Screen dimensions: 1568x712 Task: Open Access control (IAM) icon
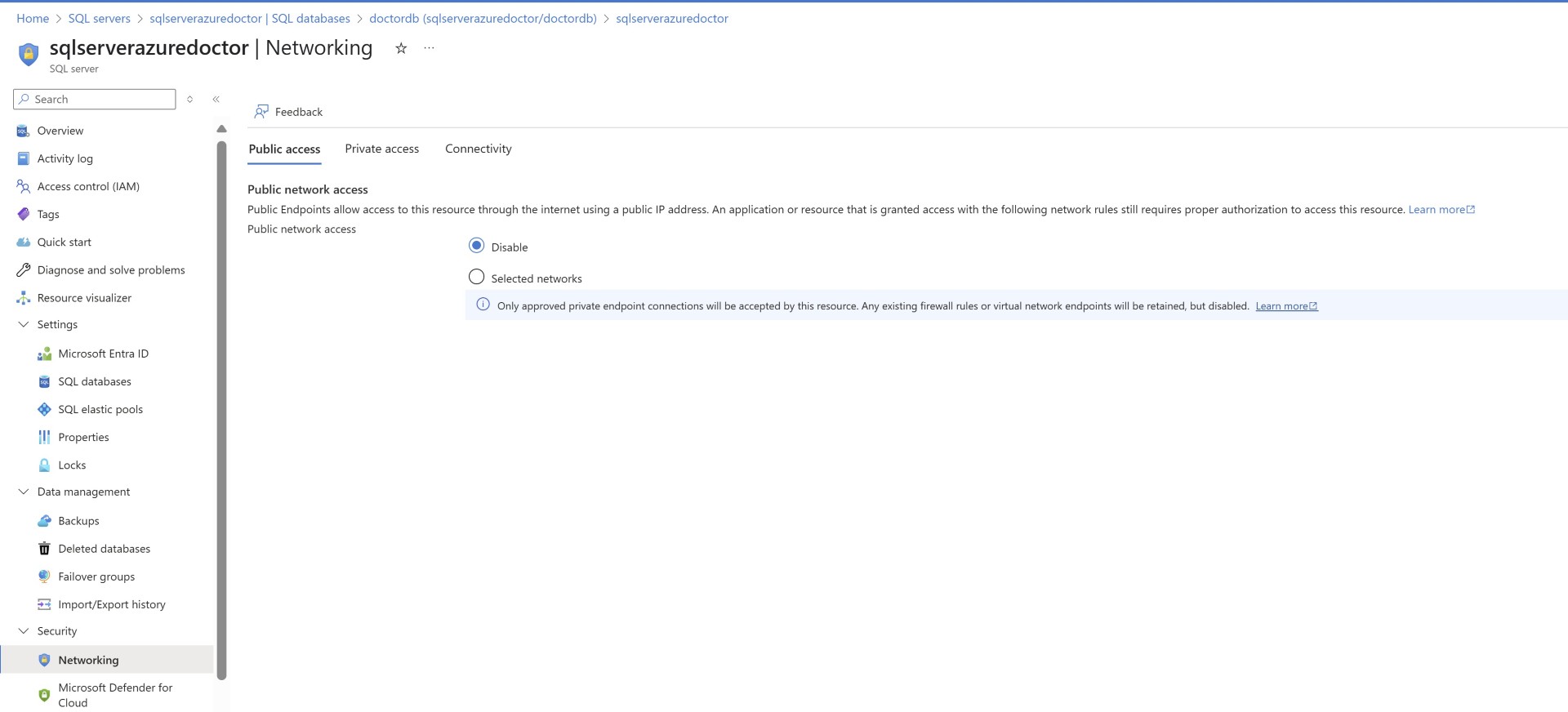(x=23, y=186)
